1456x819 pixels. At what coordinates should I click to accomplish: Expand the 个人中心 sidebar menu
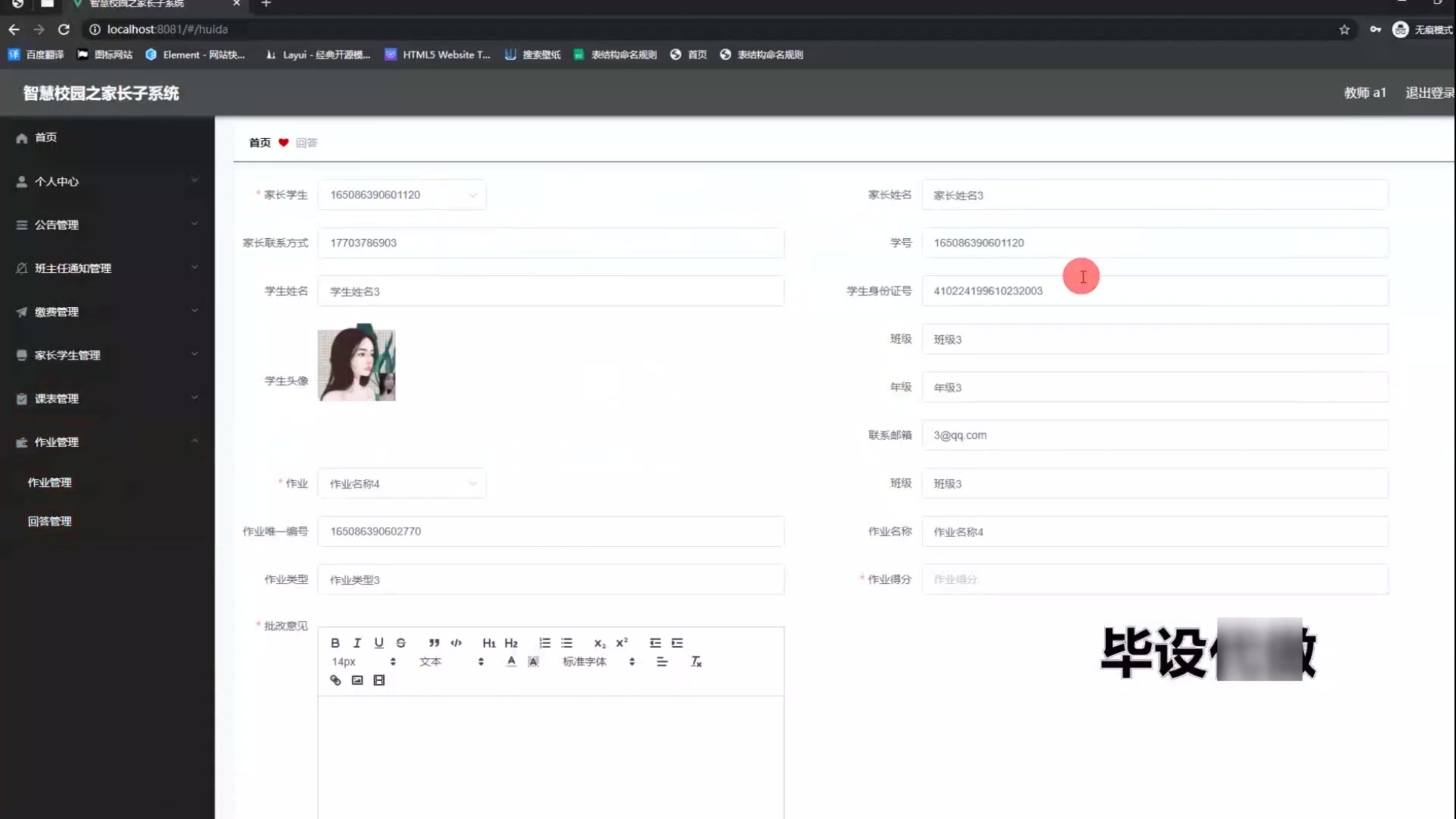[107, 181]
